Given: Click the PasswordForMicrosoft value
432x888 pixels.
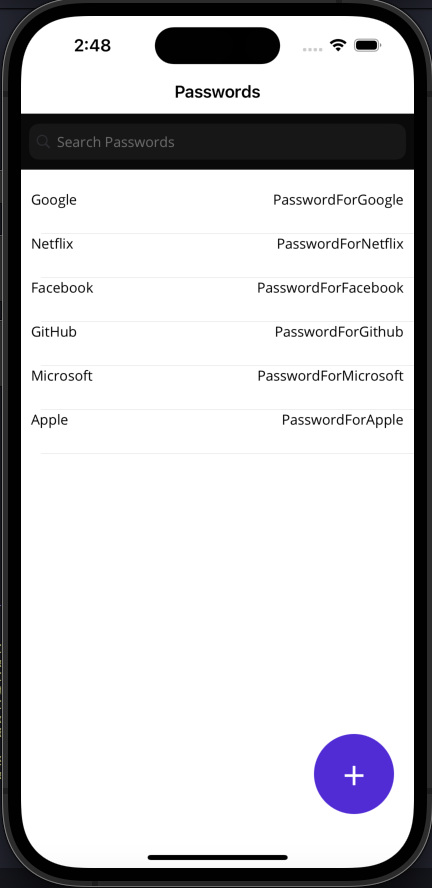Looking at the screenshot, I should (331, 376).
